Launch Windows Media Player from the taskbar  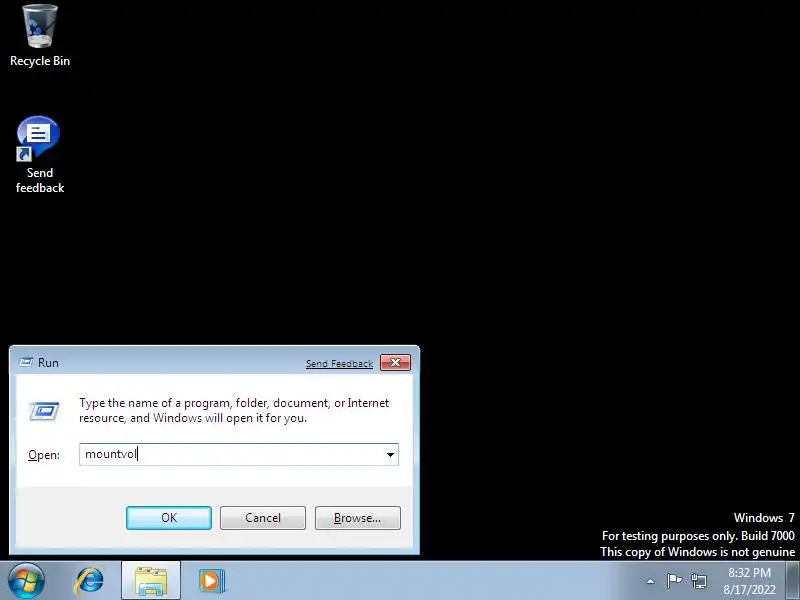pos(211,581)
